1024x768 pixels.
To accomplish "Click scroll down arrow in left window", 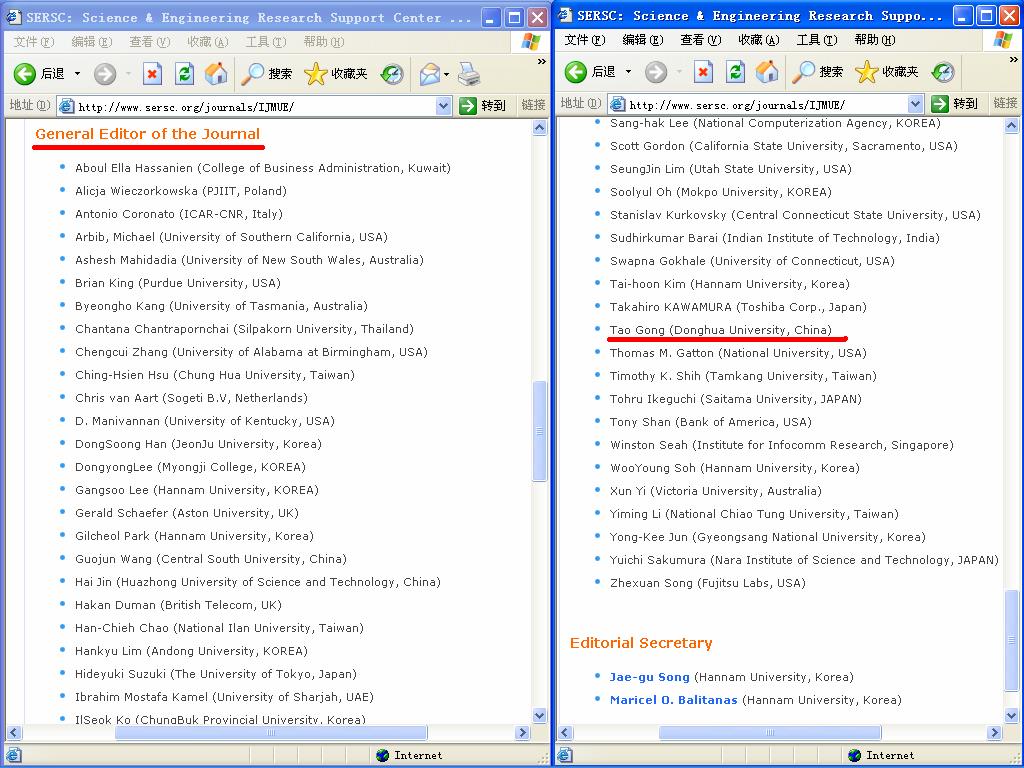I will coord(539,715).
